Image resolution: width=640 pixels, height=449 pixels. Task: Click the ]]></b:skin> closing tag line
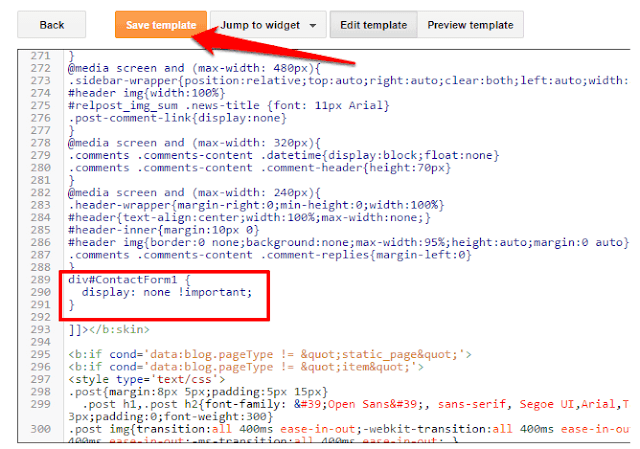click(109, 329)
